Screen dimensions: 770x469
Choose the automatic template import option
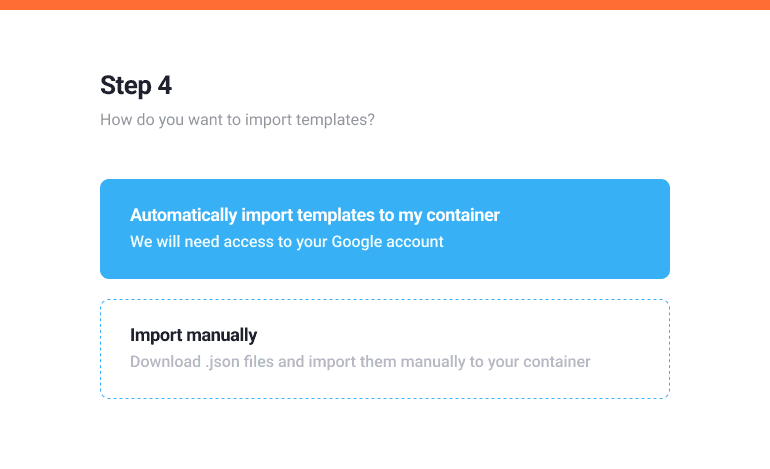tap(384, 229)
